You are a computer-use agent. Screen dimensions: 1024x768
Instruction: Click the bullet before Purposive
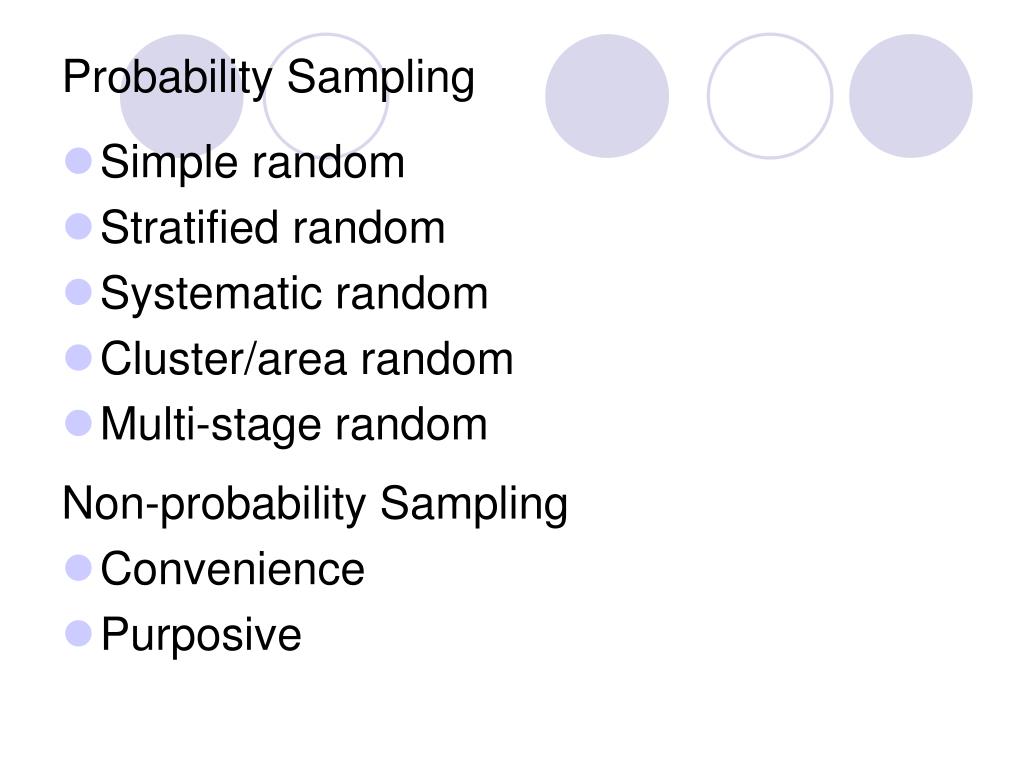(x=78, y=633)
